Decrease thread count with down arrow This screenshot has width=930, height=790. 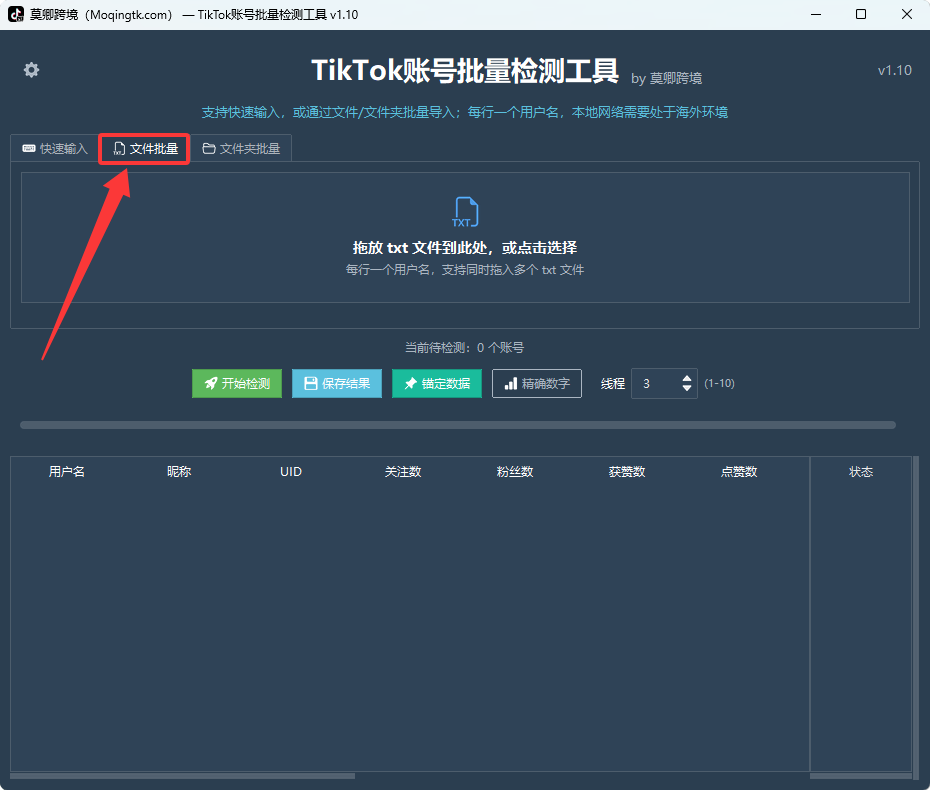pyautogui.click(x=687, y=388)
